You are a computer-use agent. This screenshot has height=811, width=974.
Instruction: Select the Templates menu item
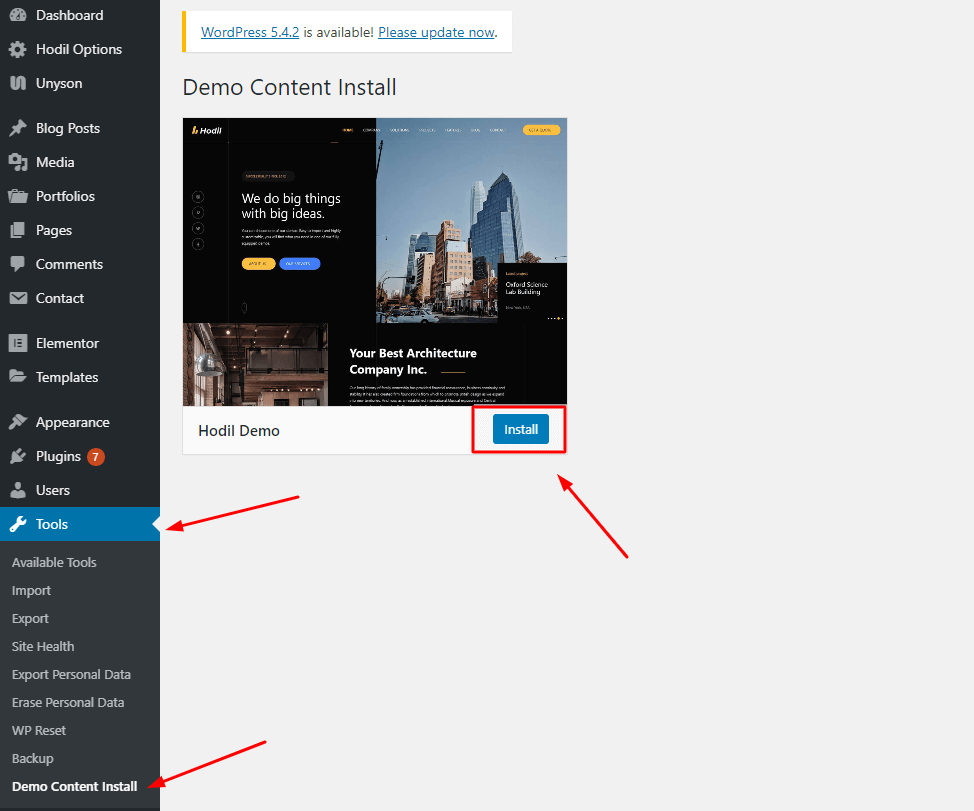pos(67,377)
